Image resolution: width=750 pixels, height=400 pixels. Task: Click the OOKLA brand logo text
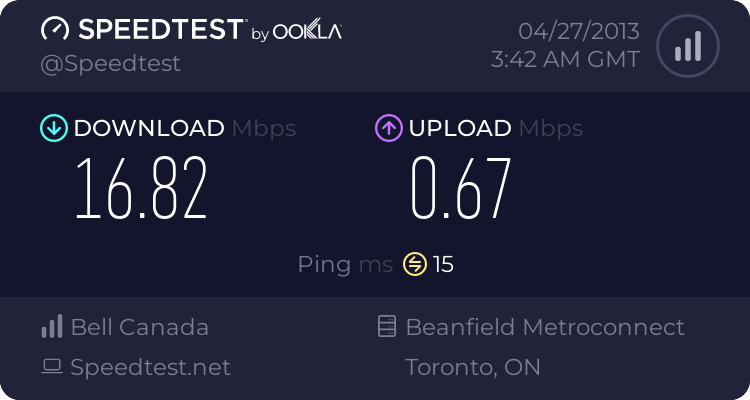[307, 32]
